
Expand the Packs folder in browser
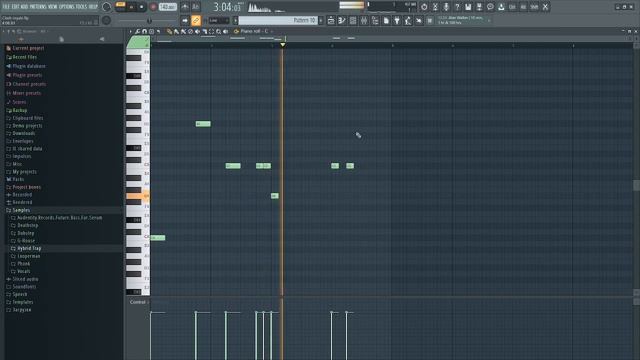point(18,179)
